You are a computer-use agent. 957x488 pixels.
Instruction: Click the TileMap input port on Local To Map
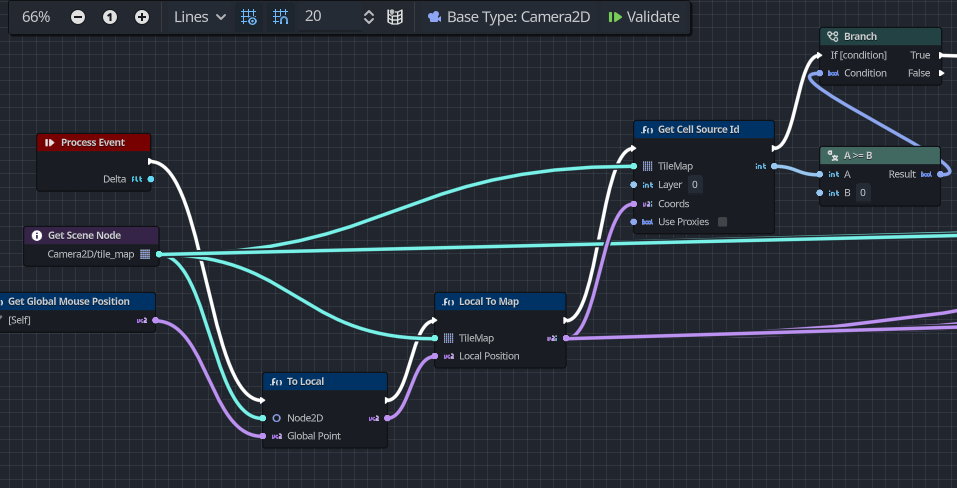435,338
